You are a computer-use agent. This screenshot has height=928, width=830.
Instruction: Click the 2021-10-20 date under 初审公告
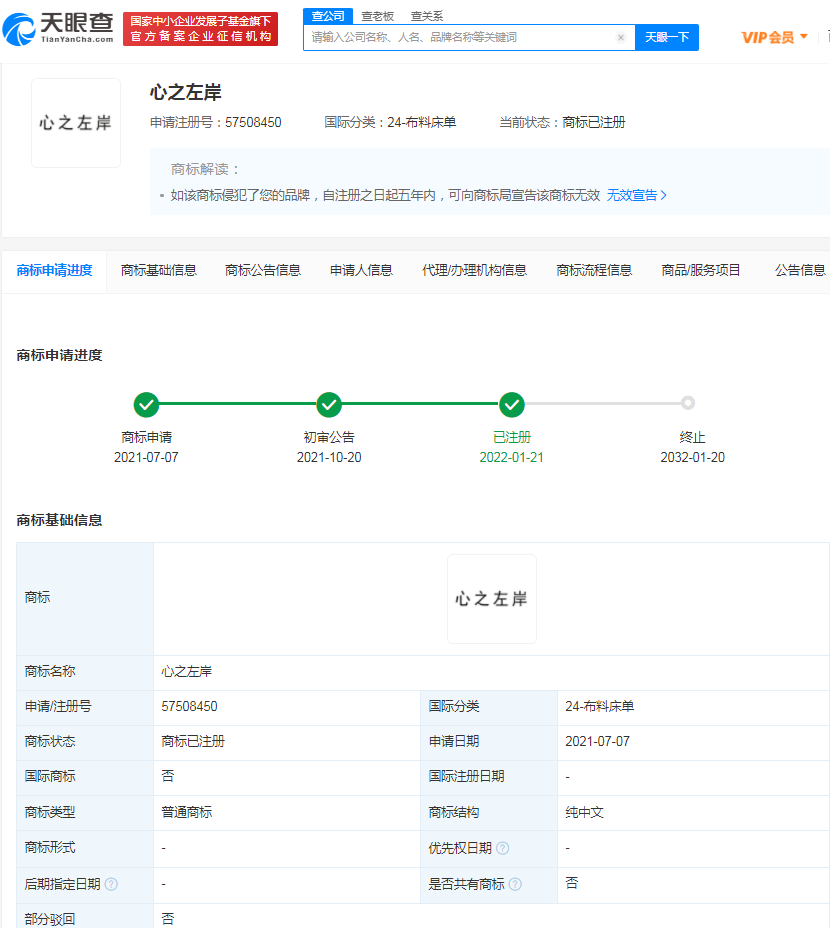(329, 457)
